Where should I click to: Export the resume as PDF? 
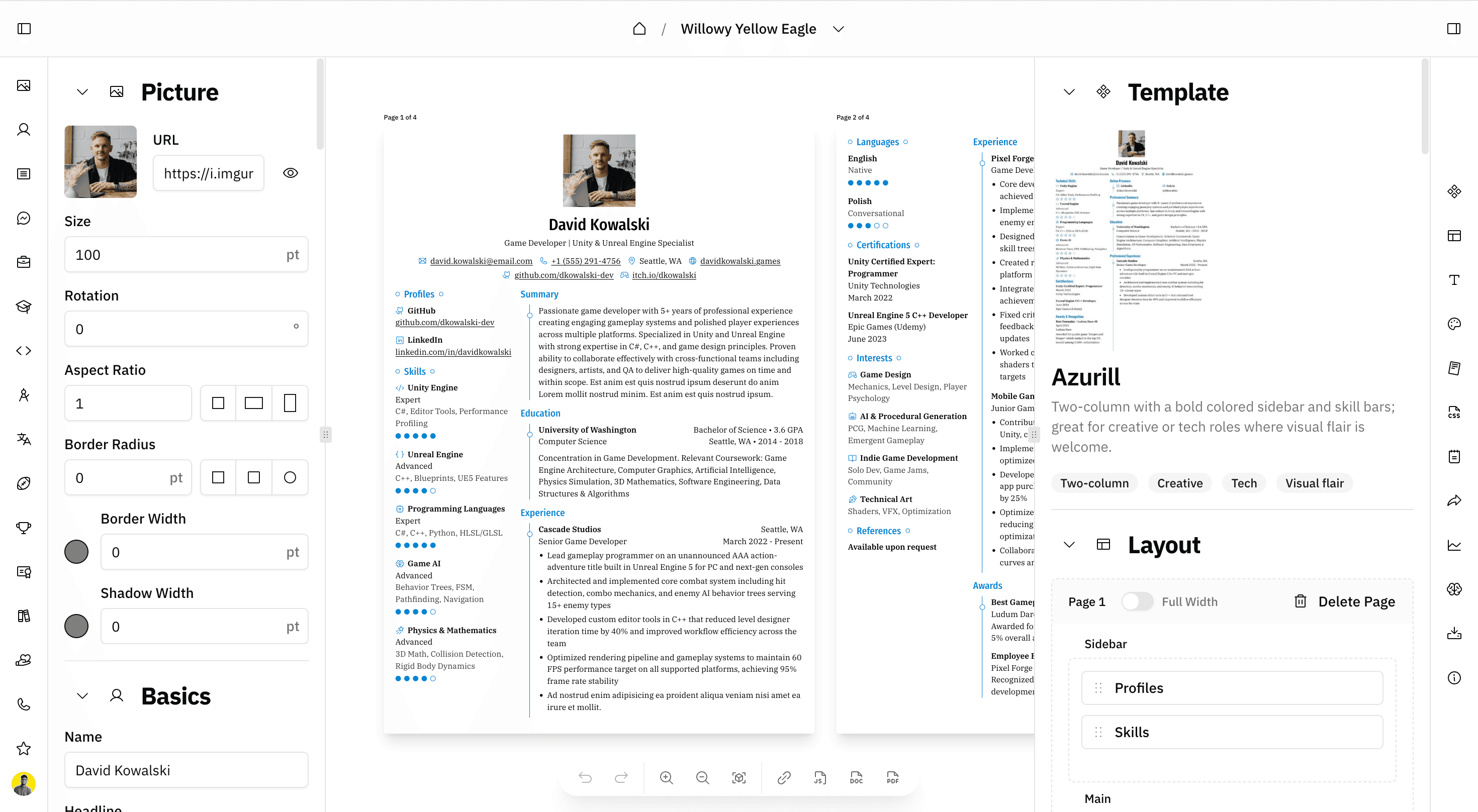pos(893,778)
